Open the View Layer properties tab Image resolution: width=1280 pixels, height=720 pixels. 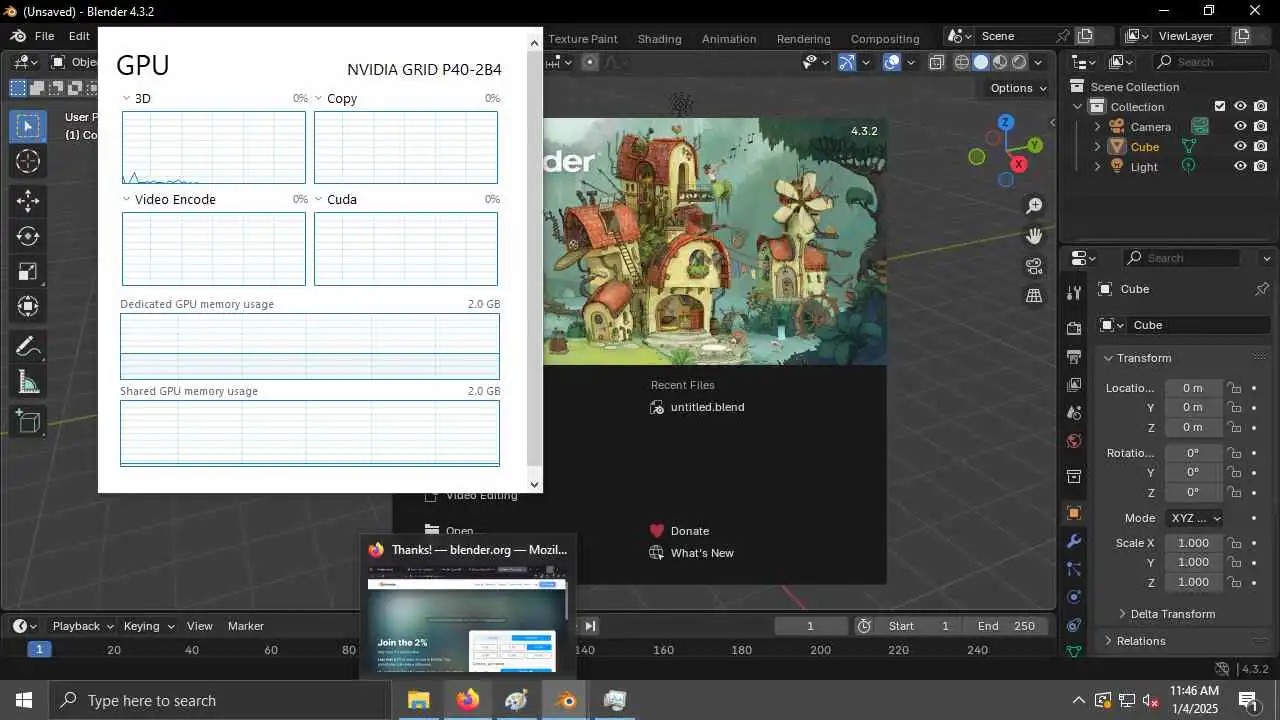click(1074, 384)
